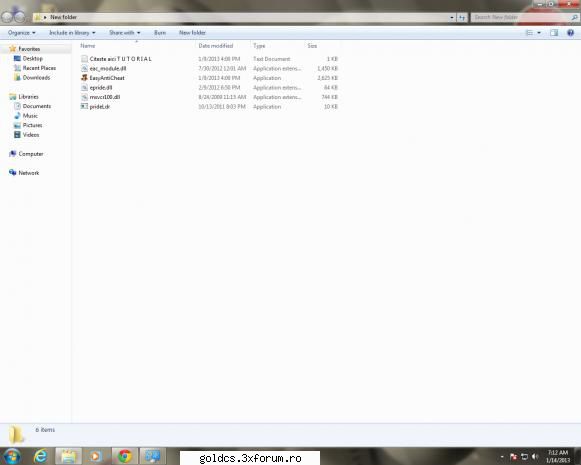The width and height of the screenshot is (581, 465).
Task: Open Windows Media Player from taskbar
Action: [x=96, y=456]
